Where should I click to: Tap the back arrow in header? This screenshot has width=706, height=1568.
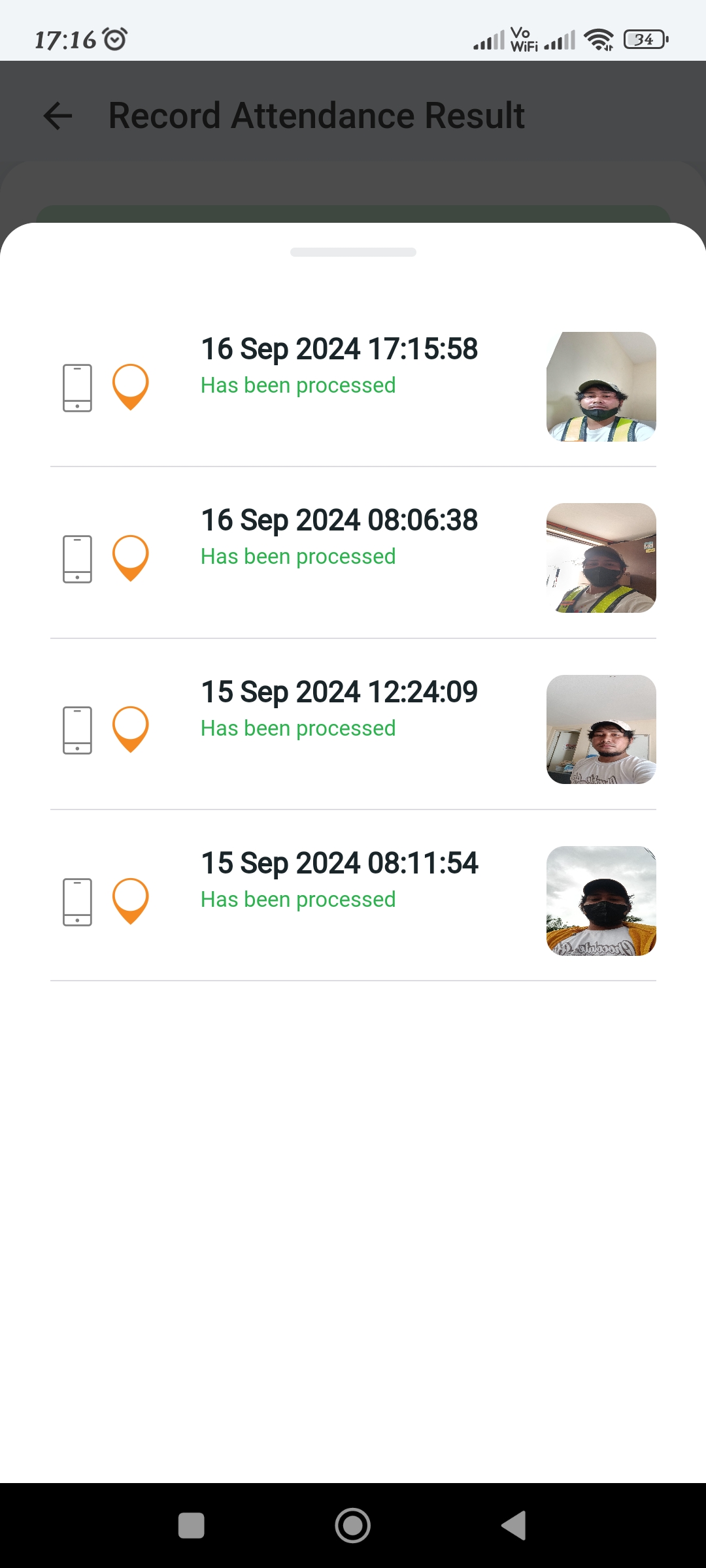[58, 116]
